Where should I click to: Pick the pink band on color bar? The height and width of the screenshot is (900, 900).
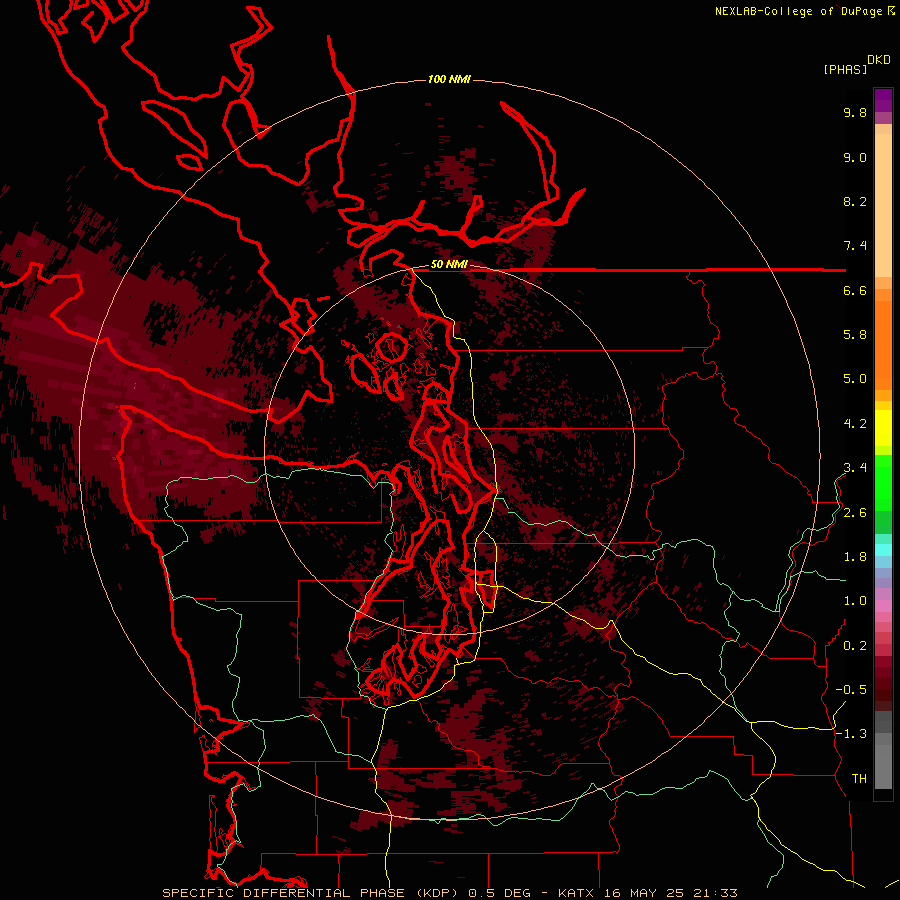point(883,606)
